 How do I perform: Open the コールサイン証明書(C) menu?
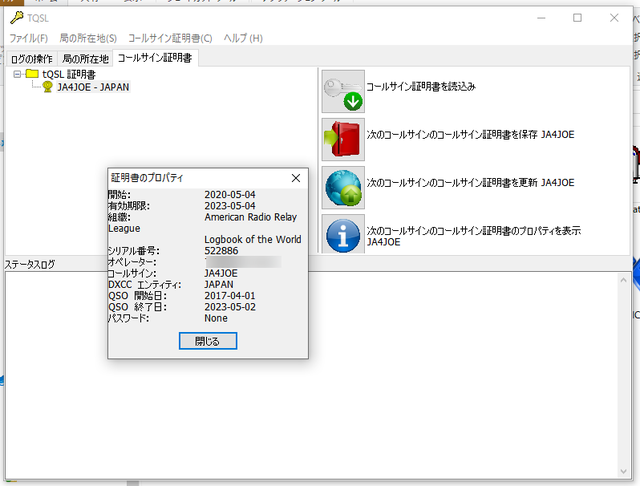(170, 38)
